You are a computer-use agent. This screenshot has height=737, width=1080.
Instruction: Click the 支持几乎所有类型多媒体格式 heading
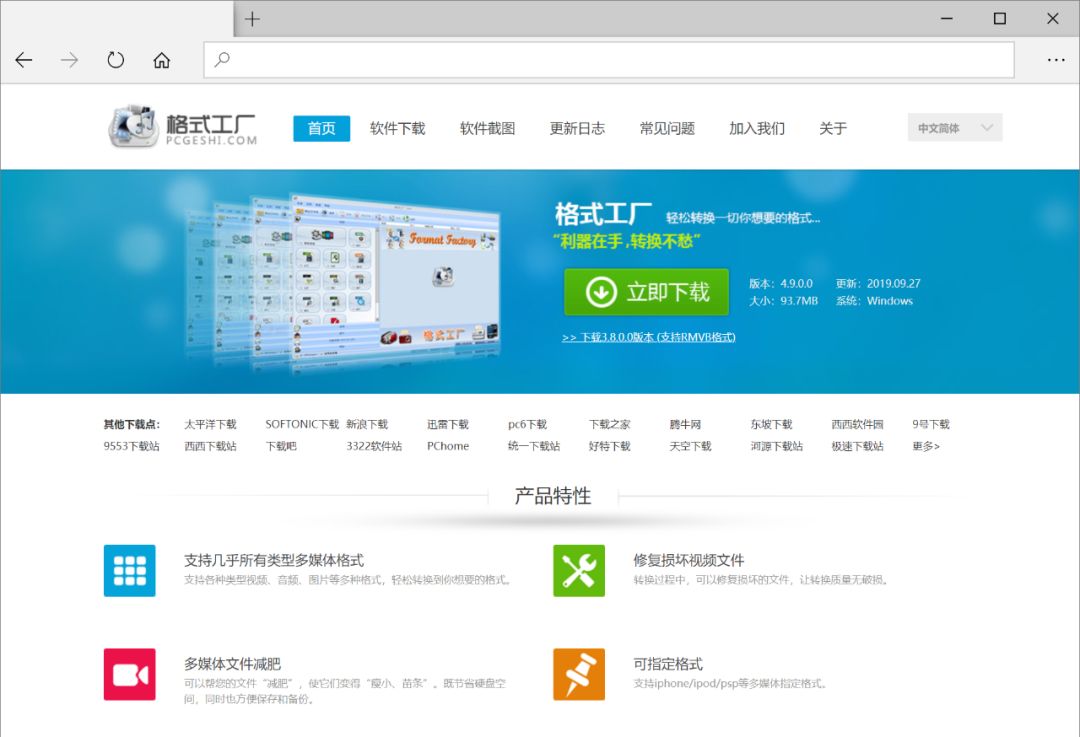[x=274, y=560]
